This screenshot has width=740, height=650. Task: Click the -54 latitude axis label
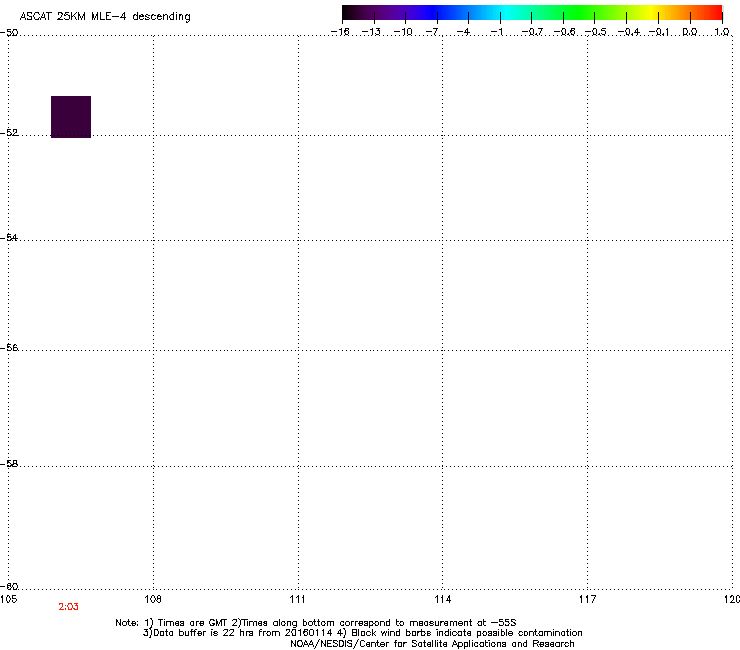9,237
